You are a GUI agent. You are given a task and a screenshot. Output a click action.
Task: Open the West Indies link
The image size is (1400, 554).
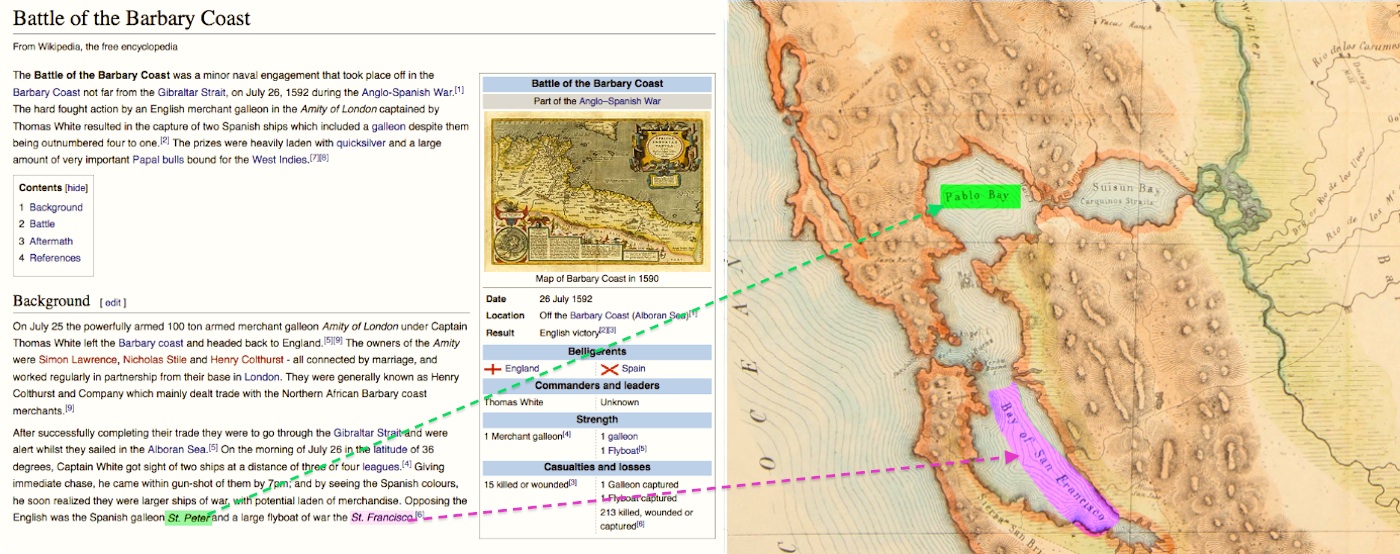pyautogui.click(x=279, y=159)
